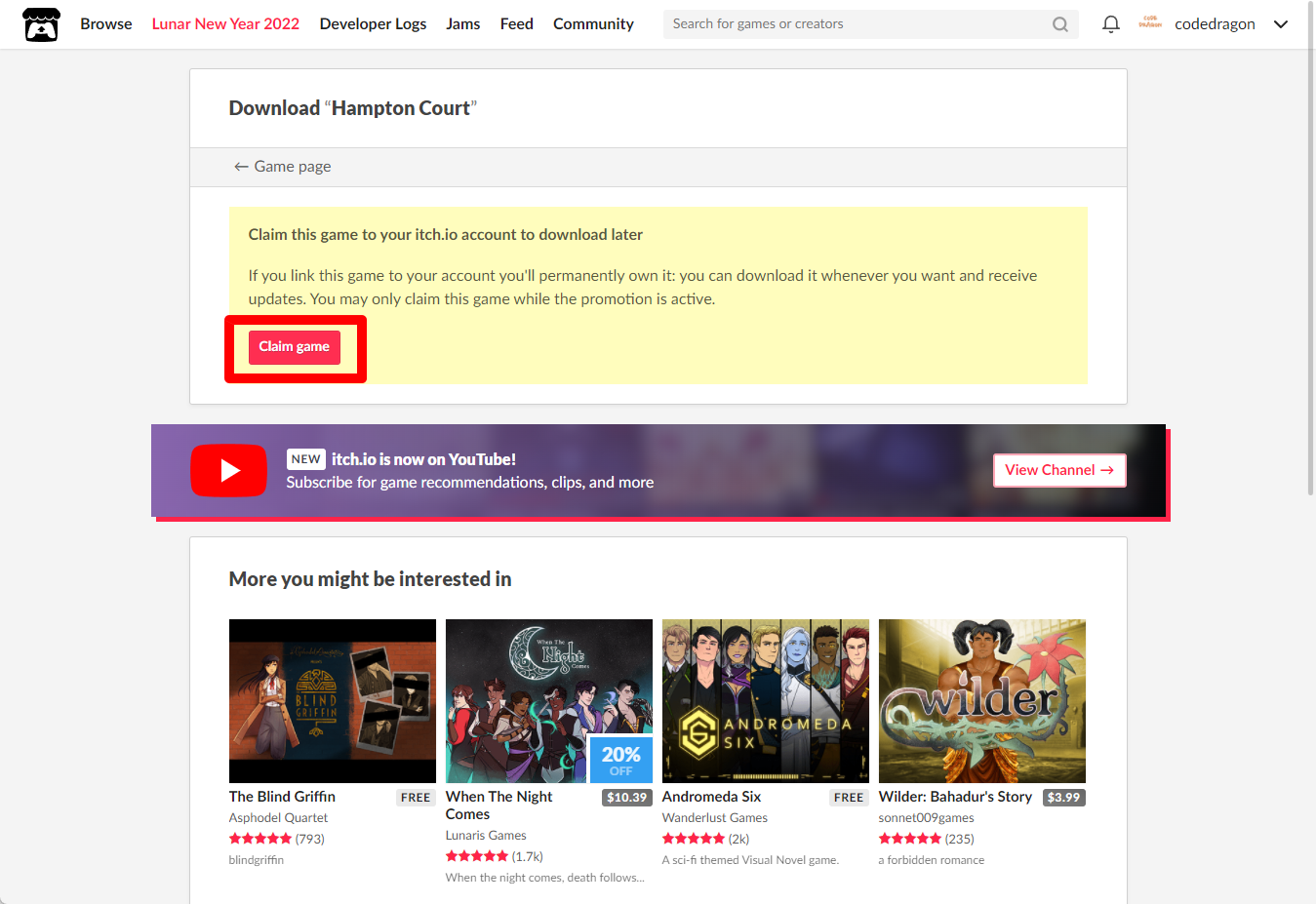Click 'a forbidden romance' description text
The height and width of the screenshot is (904, 1316).
click(x=932, y=860)
